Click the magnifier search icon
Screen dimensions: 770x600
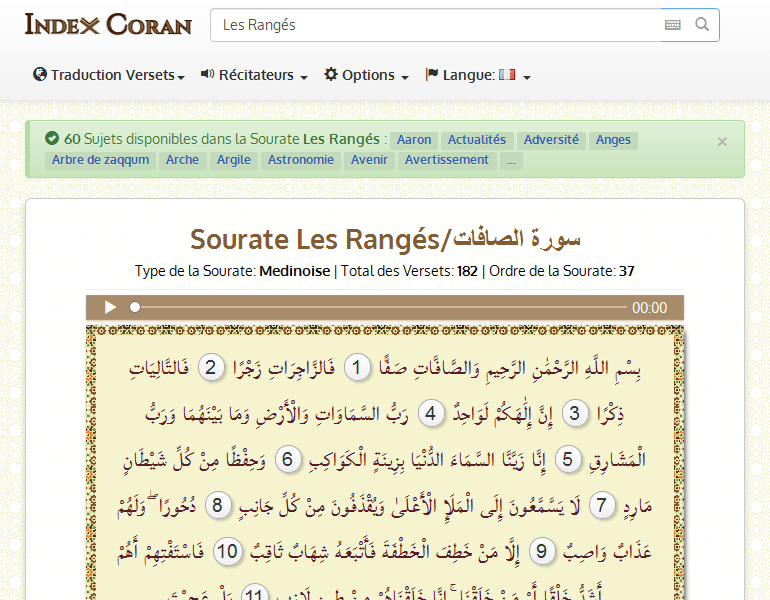pyautogui.click(x=702, y=25)
